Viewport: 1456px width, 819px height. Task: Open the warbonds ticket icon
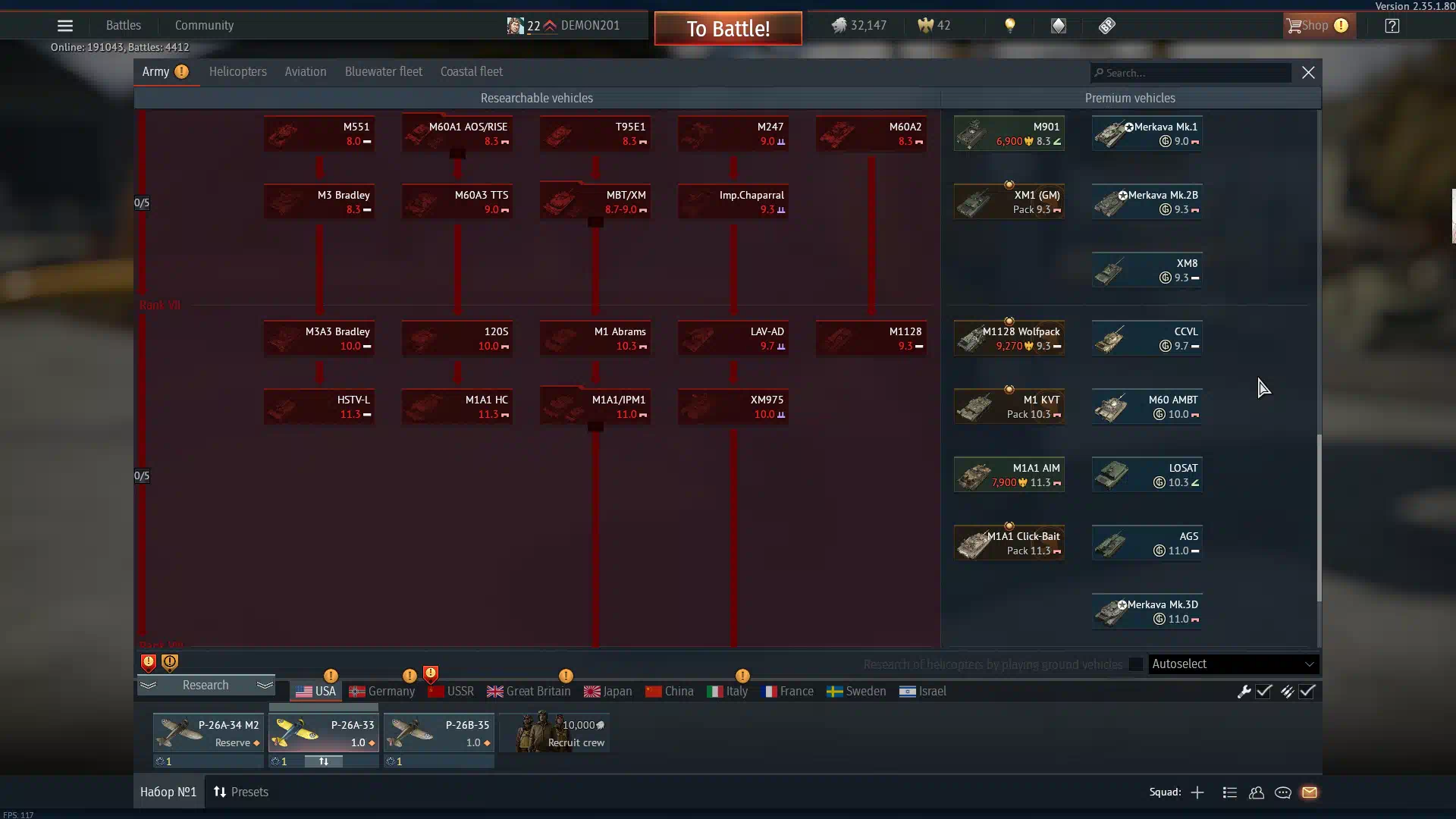1107,26
